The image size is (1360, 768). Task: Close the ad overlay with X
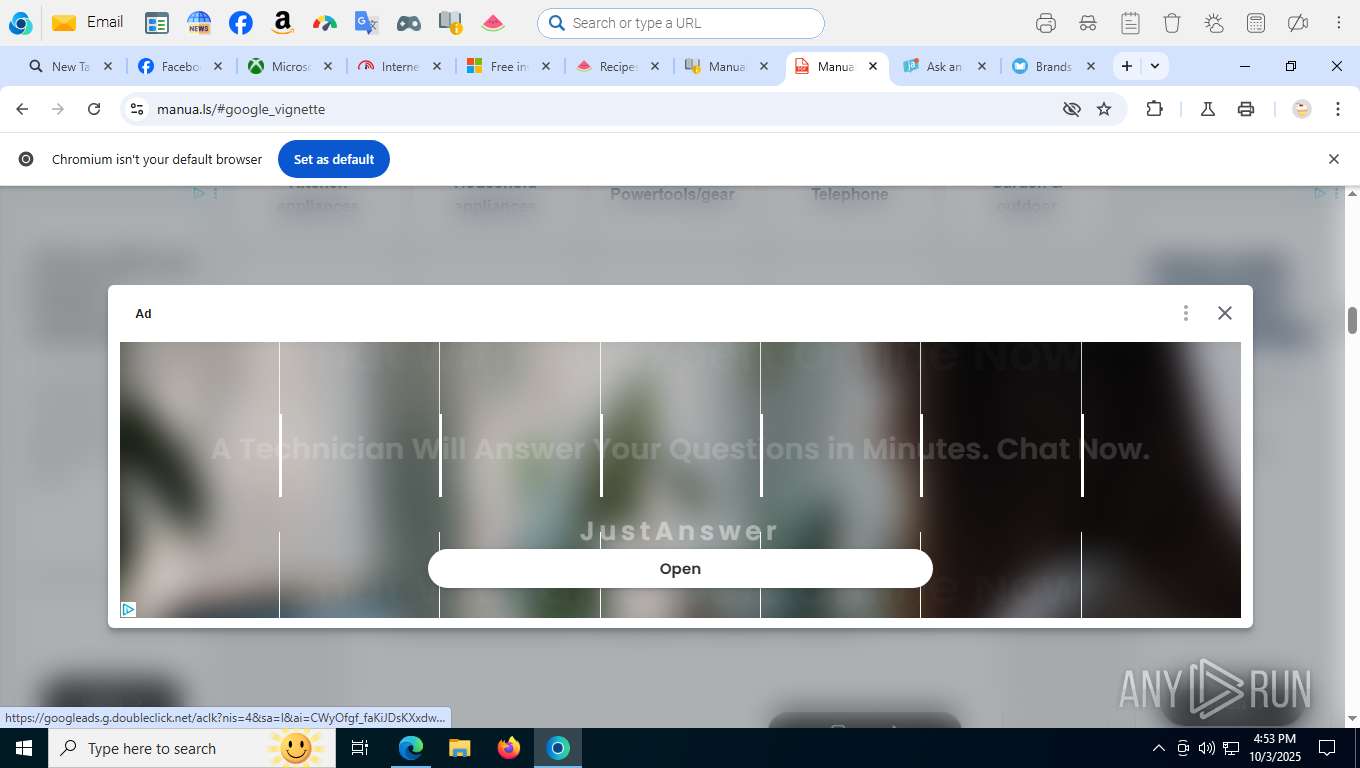click(x=1225, y=313)
